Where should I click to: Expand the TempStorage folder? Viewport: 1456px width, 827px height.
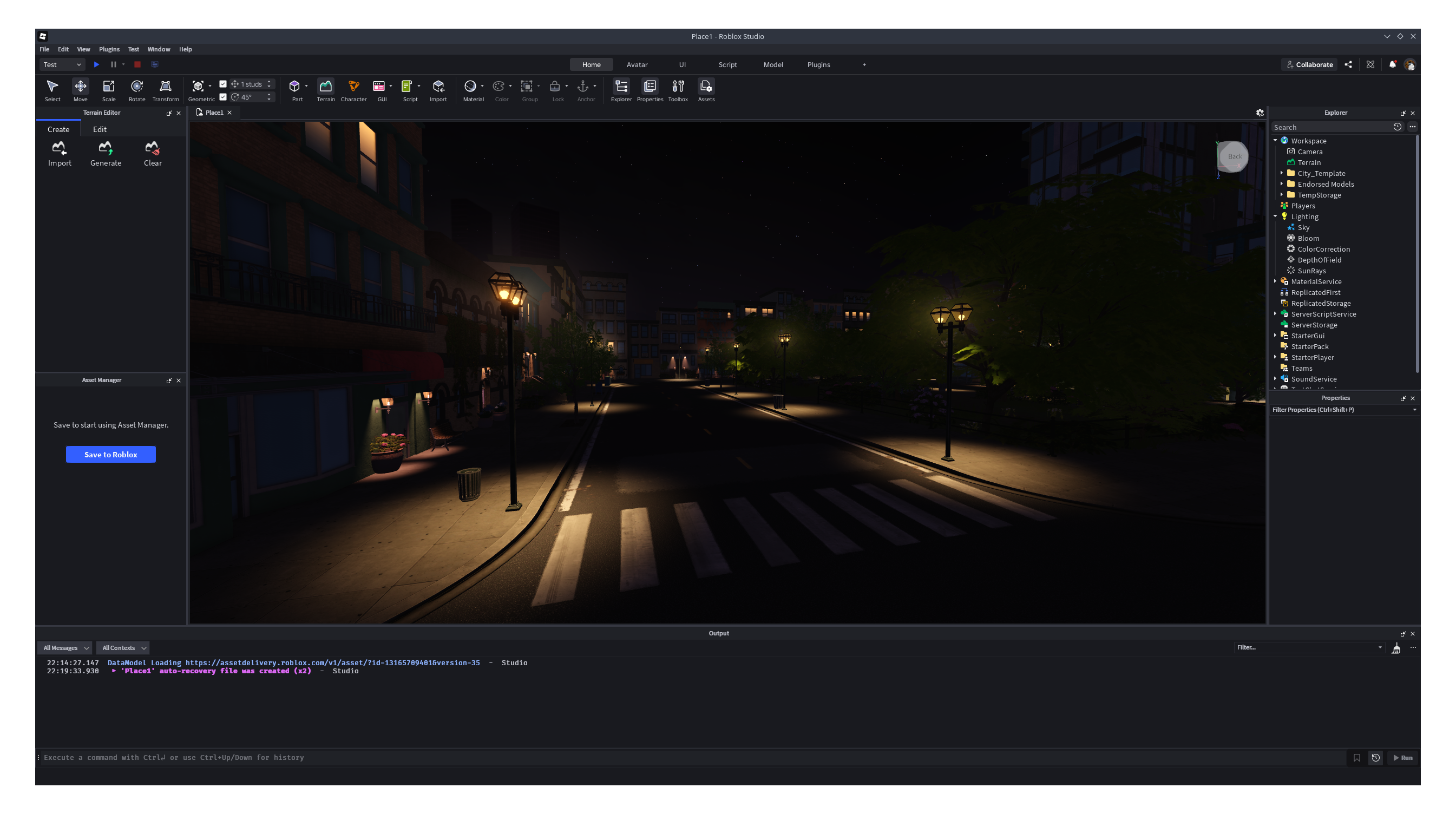(x=1282, y=195)
